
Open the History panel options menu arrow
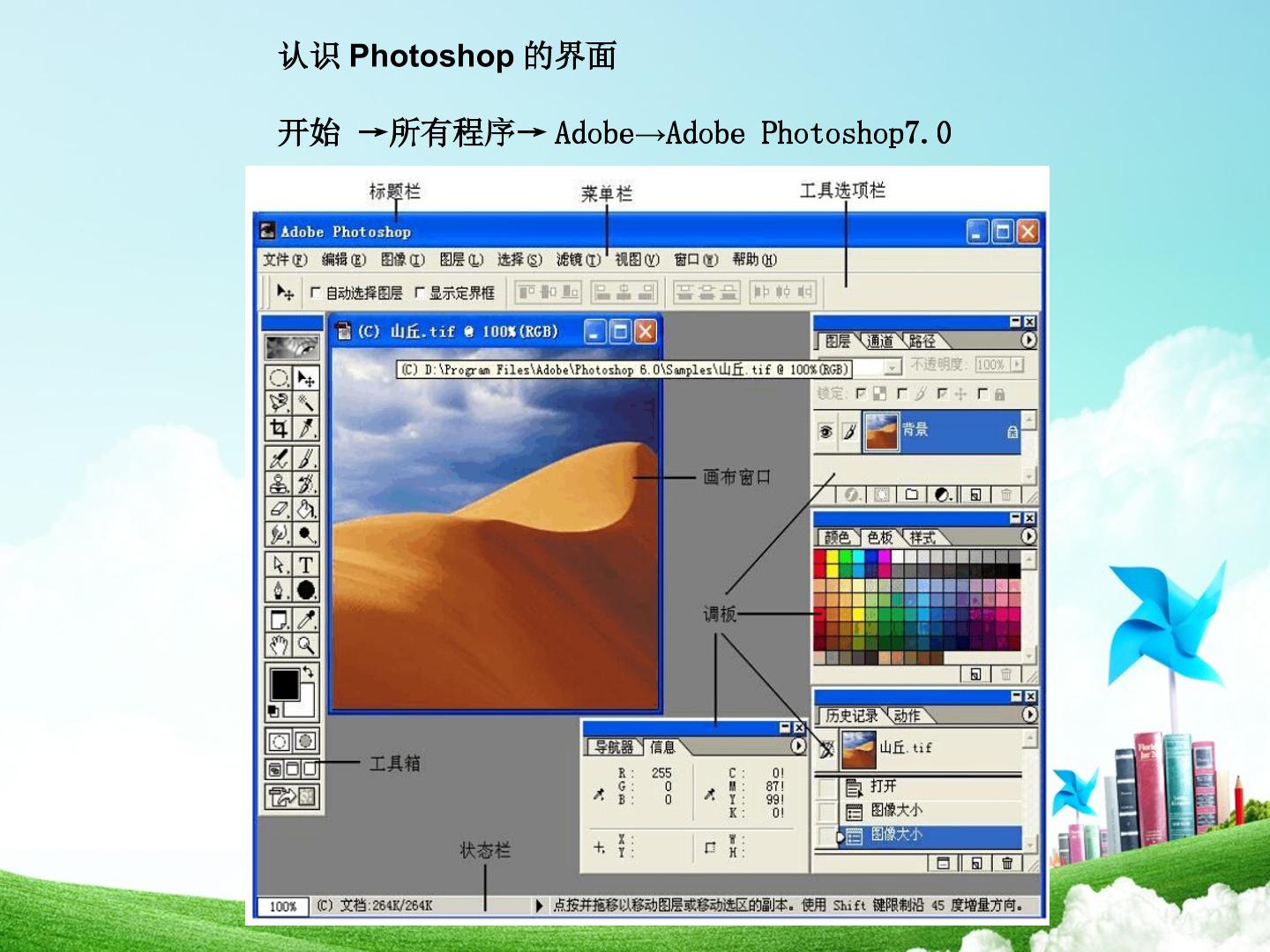pos(1029,715)
